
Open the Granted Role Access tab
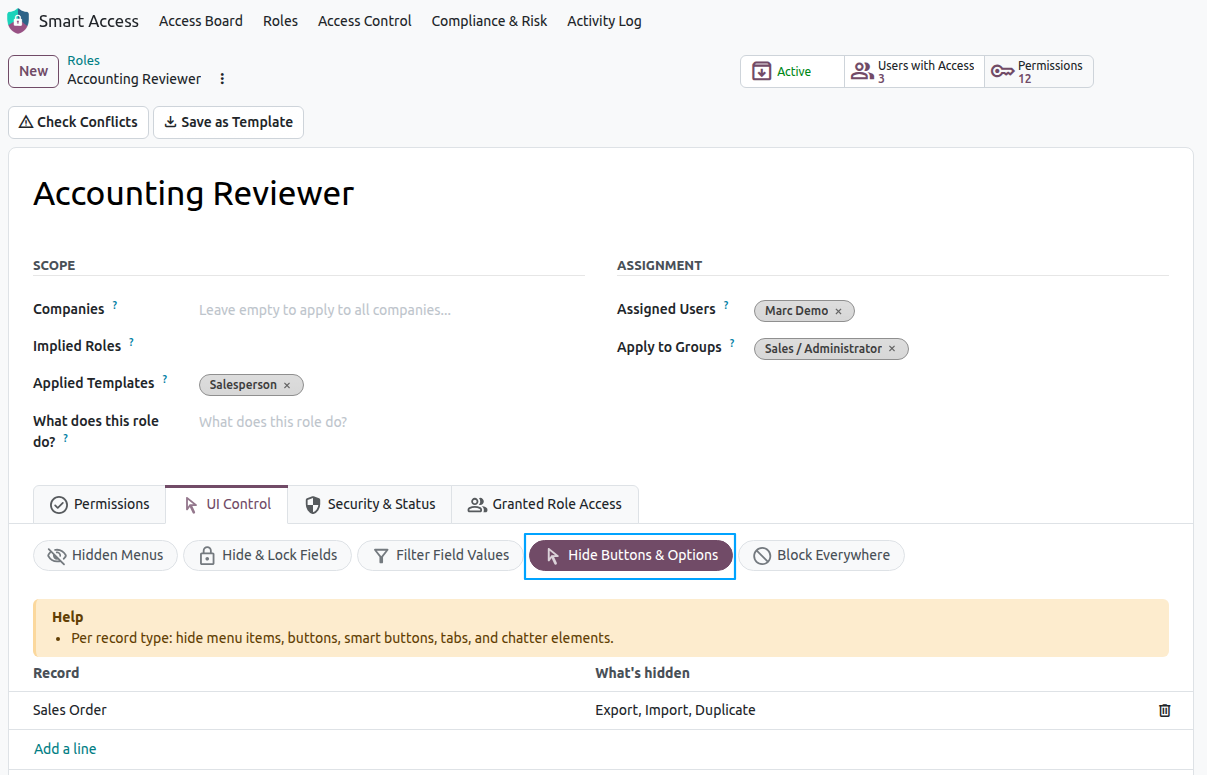[x=545, y=504]
